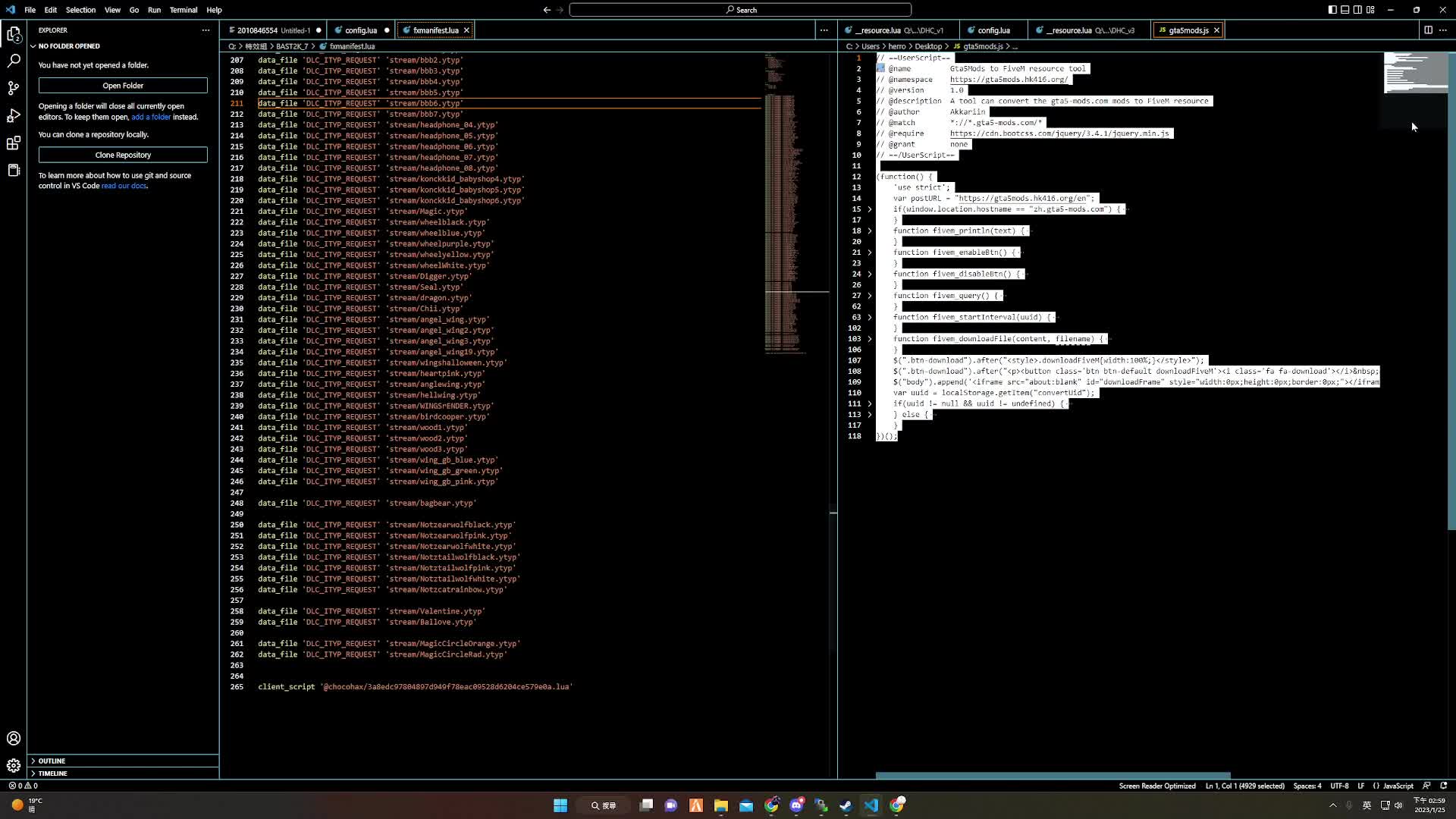Toggle Secondary Side Bar layout button
The height and width of the screenshot is (819, 1456).
point(1357,10)
